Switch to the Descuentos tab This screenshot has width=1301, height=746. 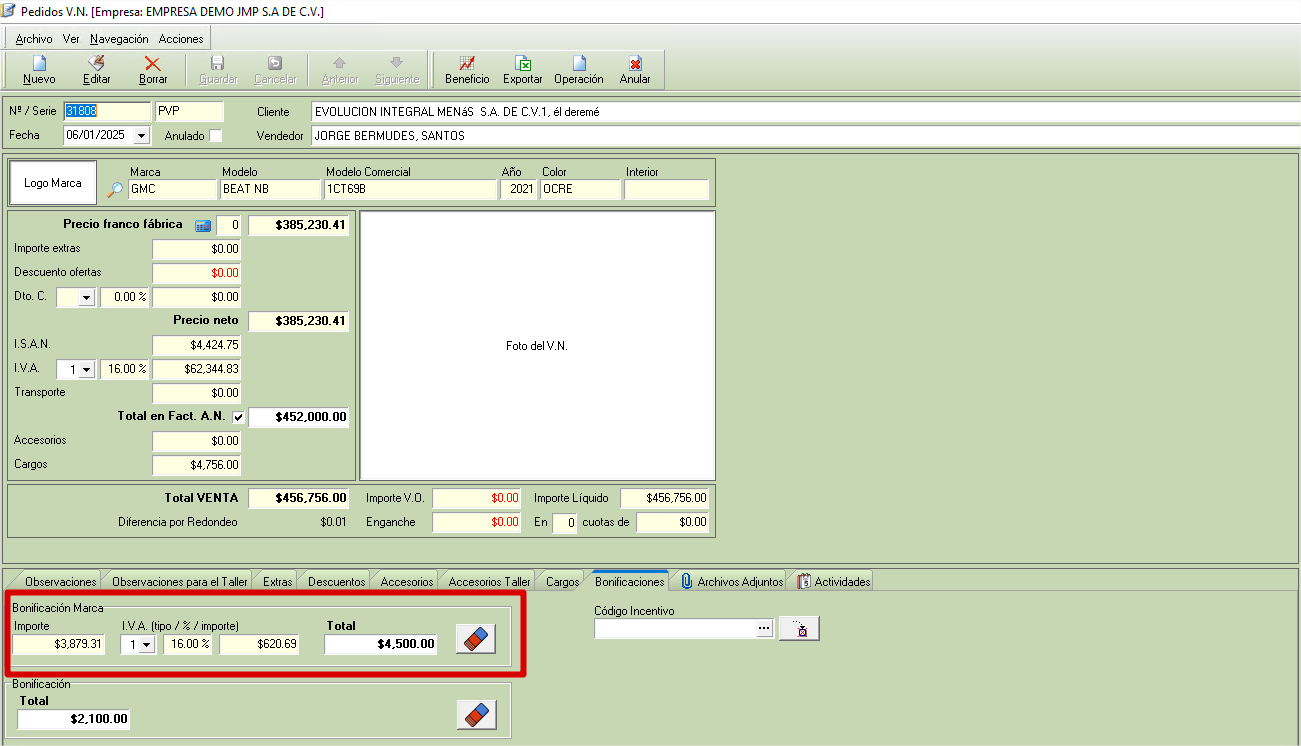[x=337, y=581]
